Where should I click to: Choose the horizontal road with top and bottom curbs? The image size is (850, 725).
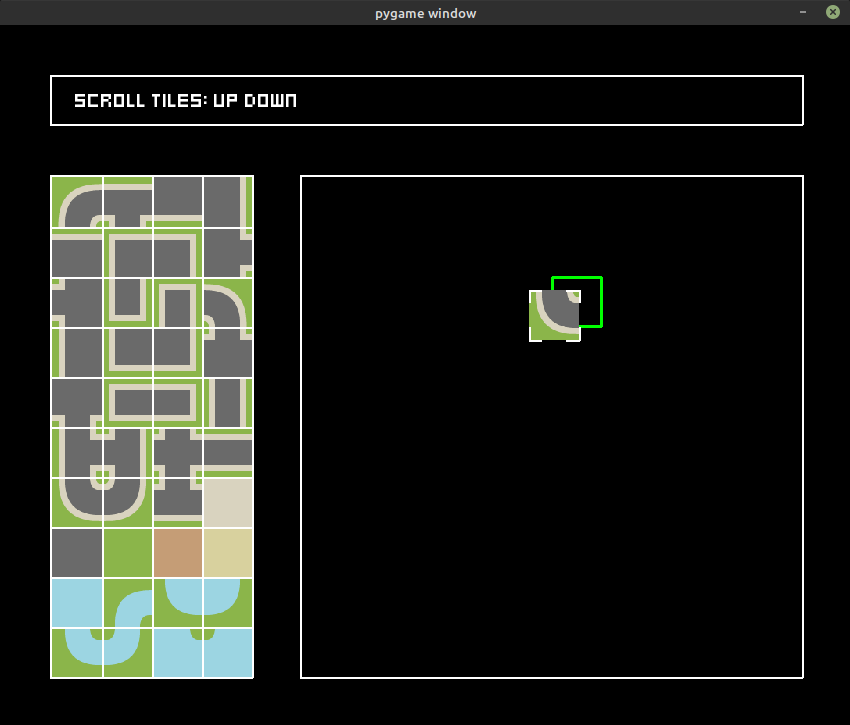(x=228, y=453)
